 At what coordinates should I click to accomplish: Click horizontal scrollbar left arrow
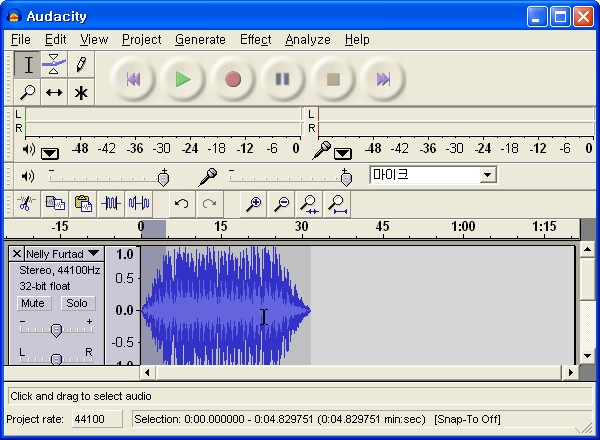click(148, 372)
